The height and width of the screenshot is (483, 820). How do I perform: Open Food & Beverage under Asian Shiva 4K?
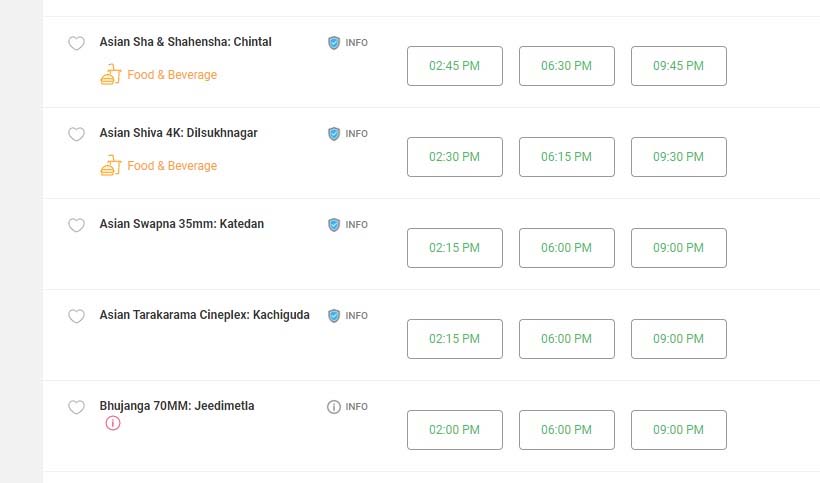(158, 166)
